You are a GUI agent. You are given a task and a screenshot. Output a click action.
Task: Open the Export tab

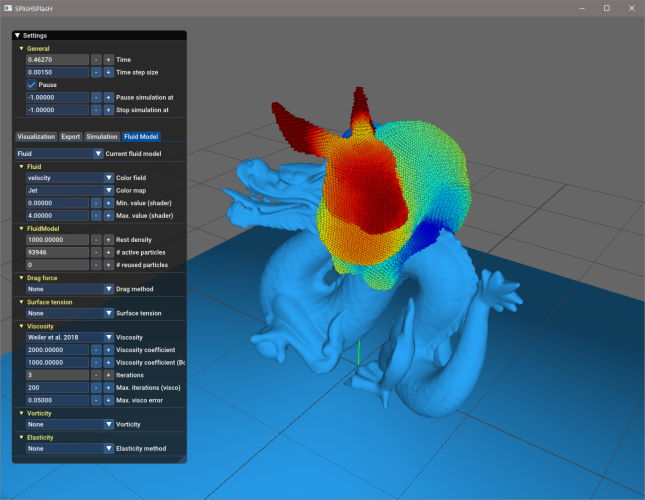[70, 136]
